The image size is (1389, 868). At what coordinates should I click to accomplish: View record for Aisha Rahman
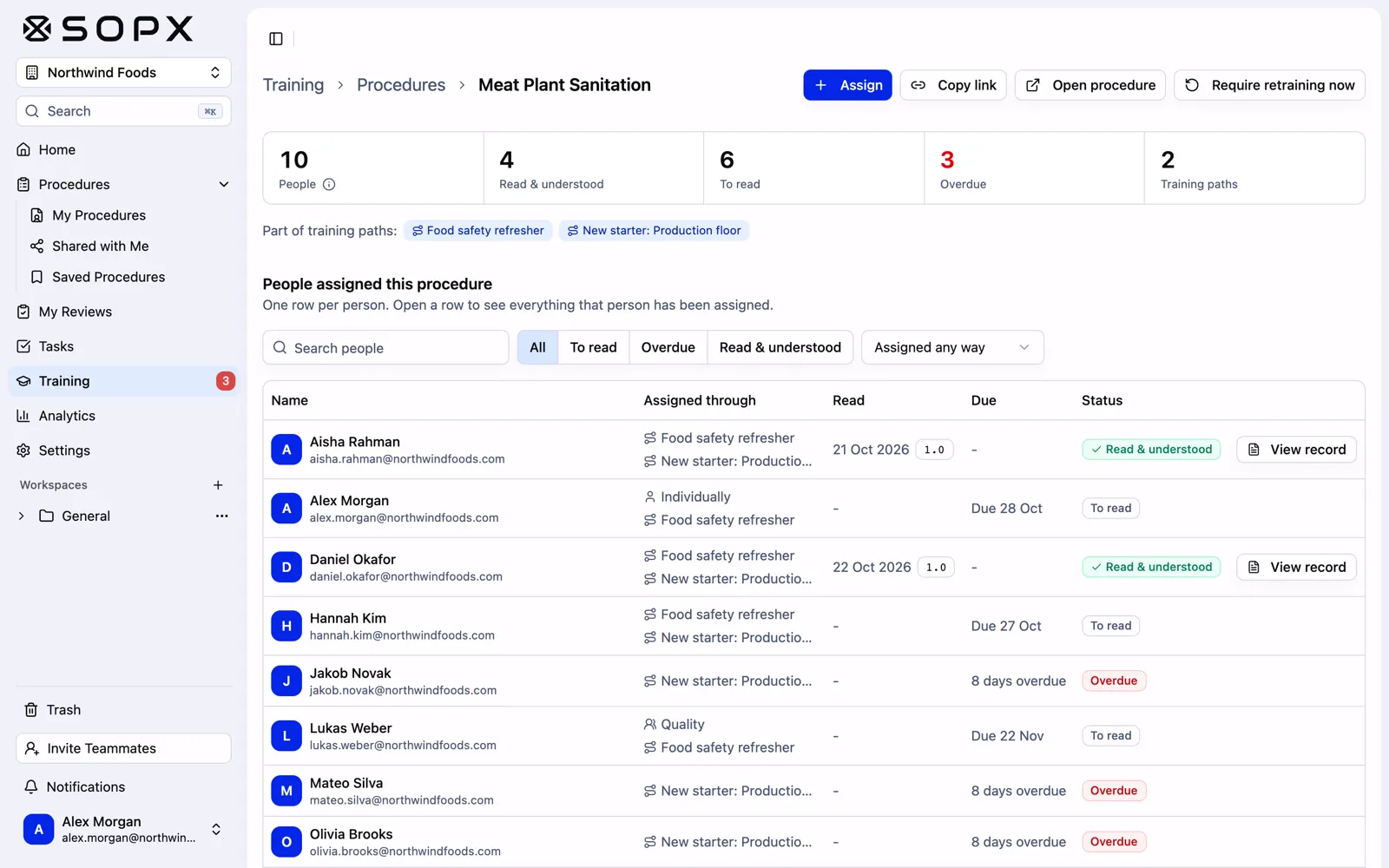pos(1296,450)
